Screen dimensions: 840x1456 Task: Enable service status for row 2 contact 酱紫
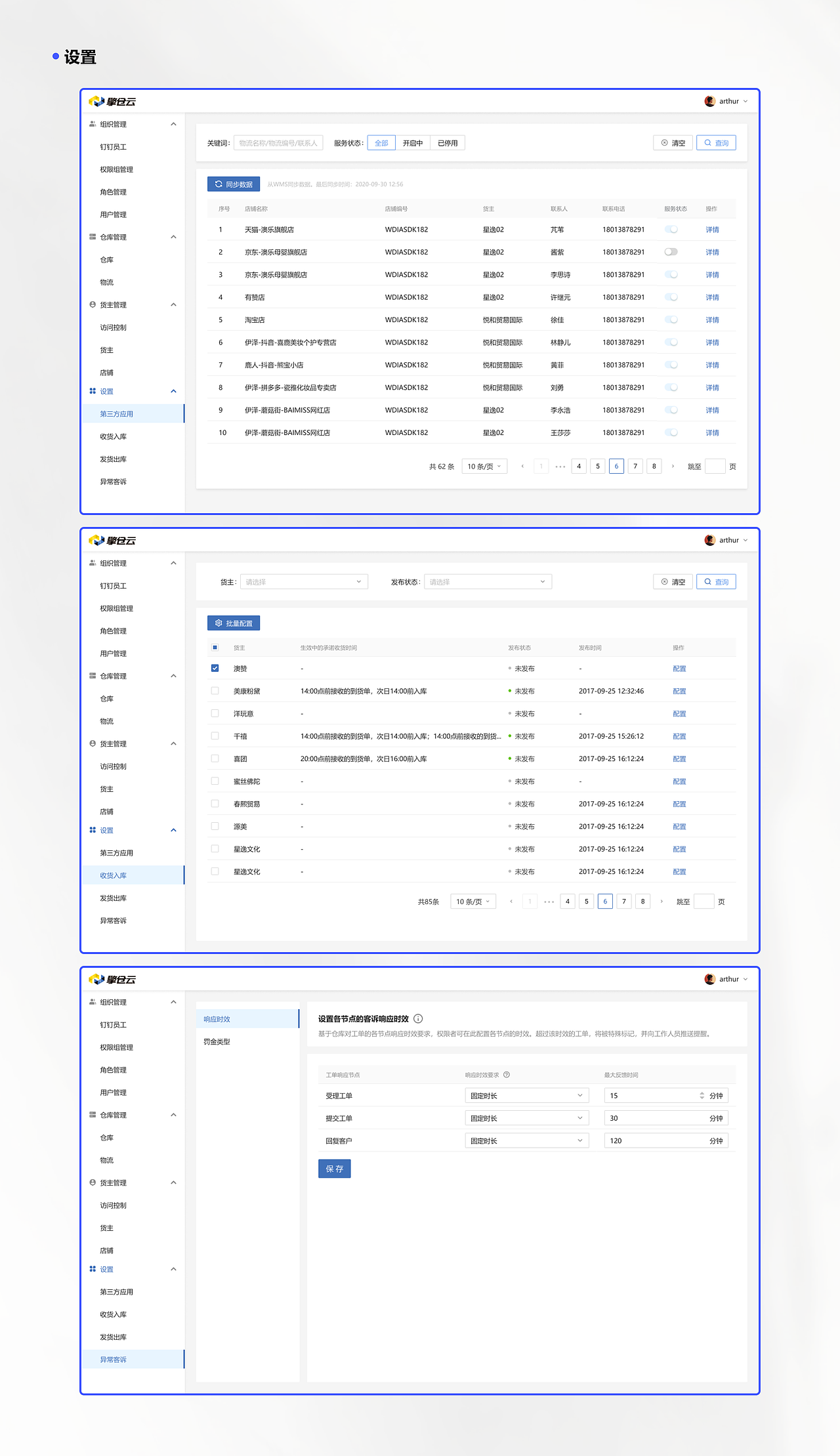point(671,252)
